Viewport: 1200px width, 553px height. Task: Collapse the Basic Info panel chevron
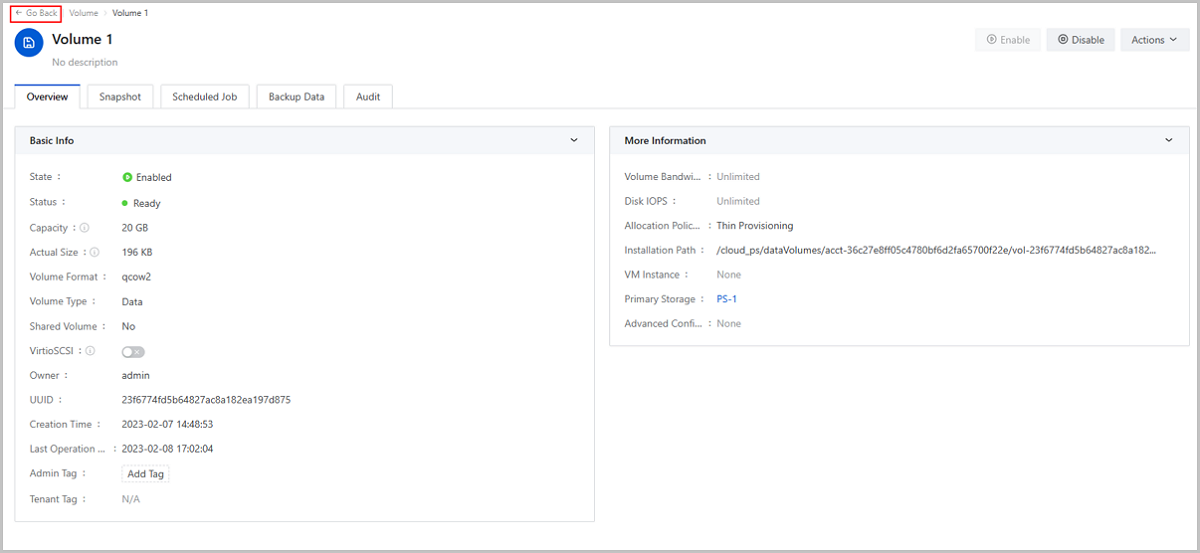click(x=574, y=140)
